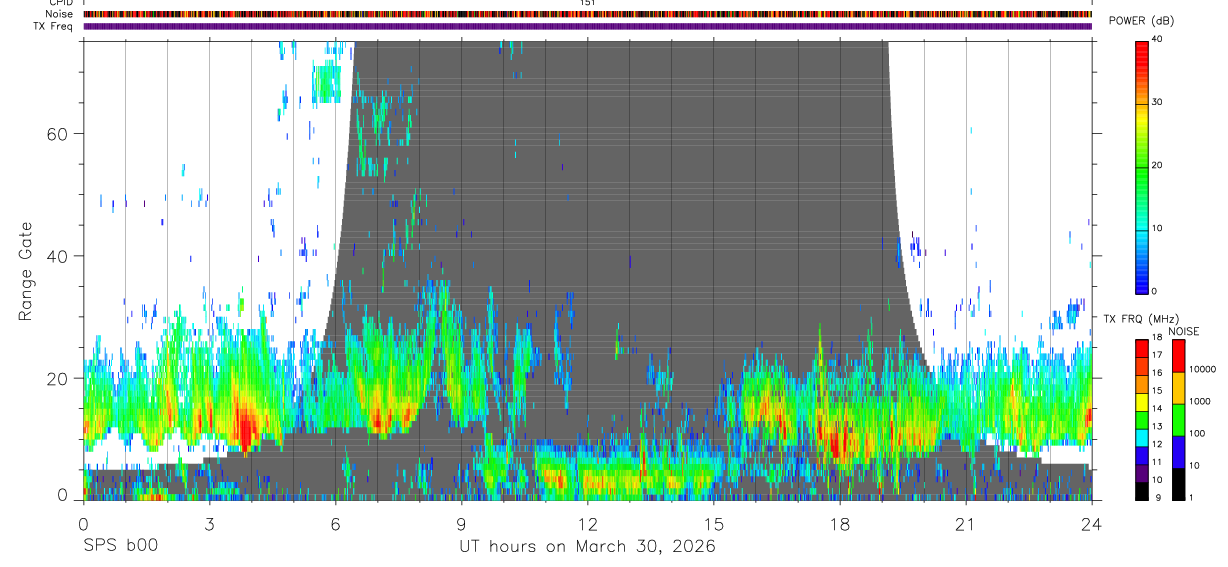Viewport: 1228px width, 567px height.
Task: Click the 6 hour tick on UT axis
Action: [x=335, y=523]
